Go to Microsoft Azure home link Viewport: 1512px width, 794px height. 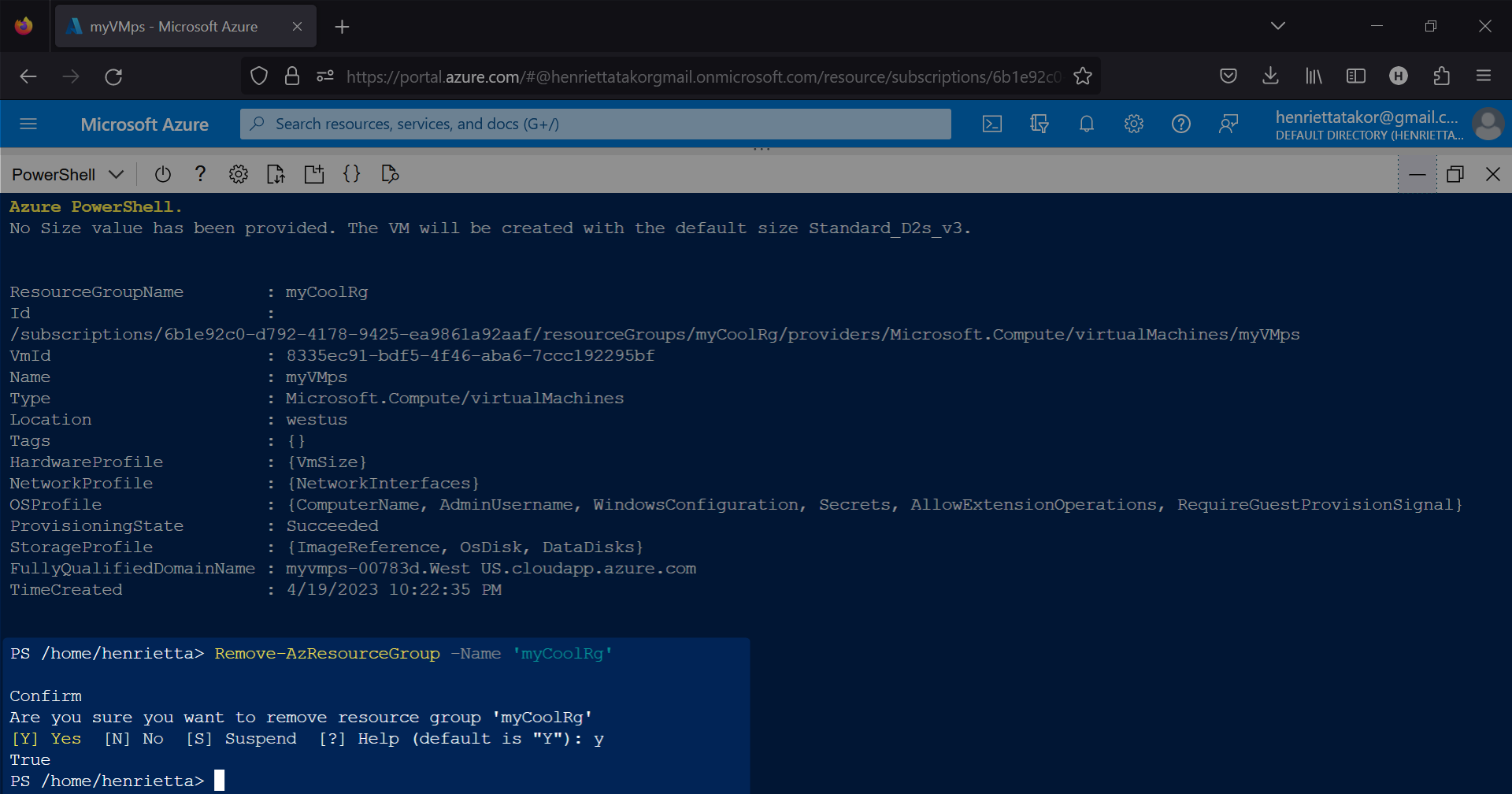144,124
